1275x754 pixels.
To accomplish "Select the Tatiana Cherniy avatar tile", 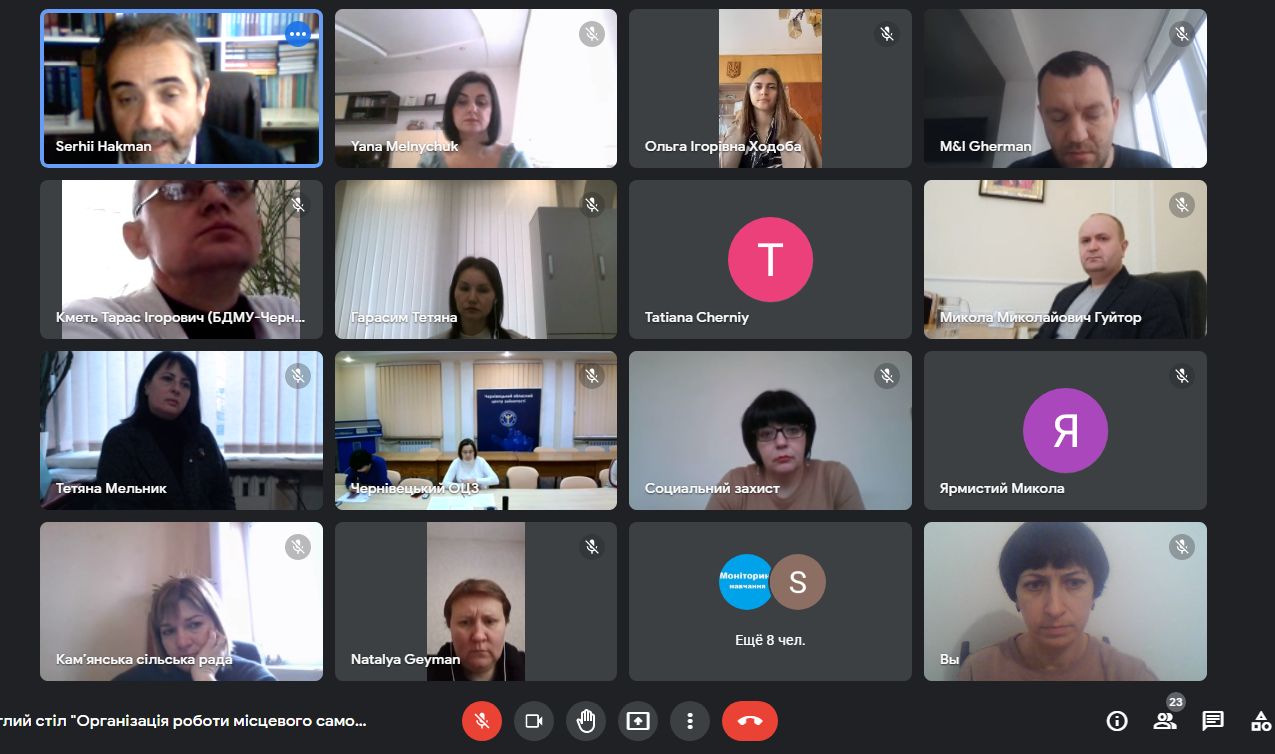I will pos(770,260).
